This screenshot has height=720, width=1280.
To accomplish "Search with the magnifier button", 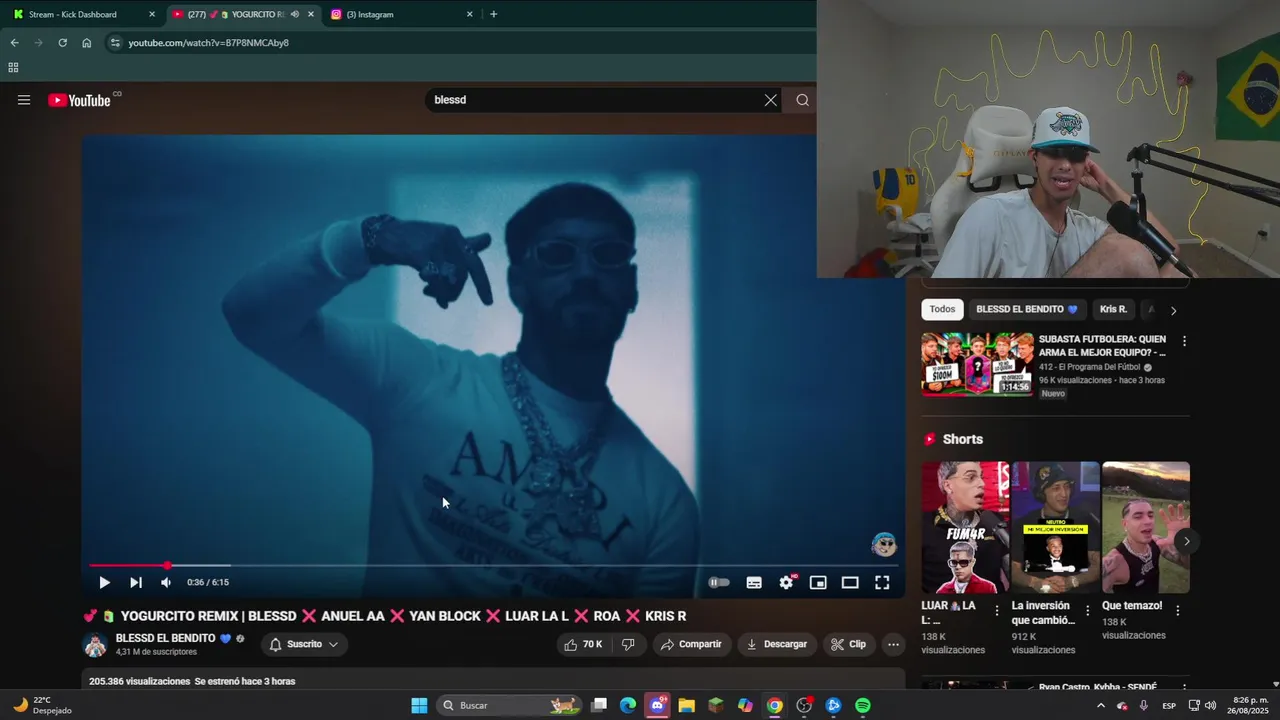I will coord(802,100).
